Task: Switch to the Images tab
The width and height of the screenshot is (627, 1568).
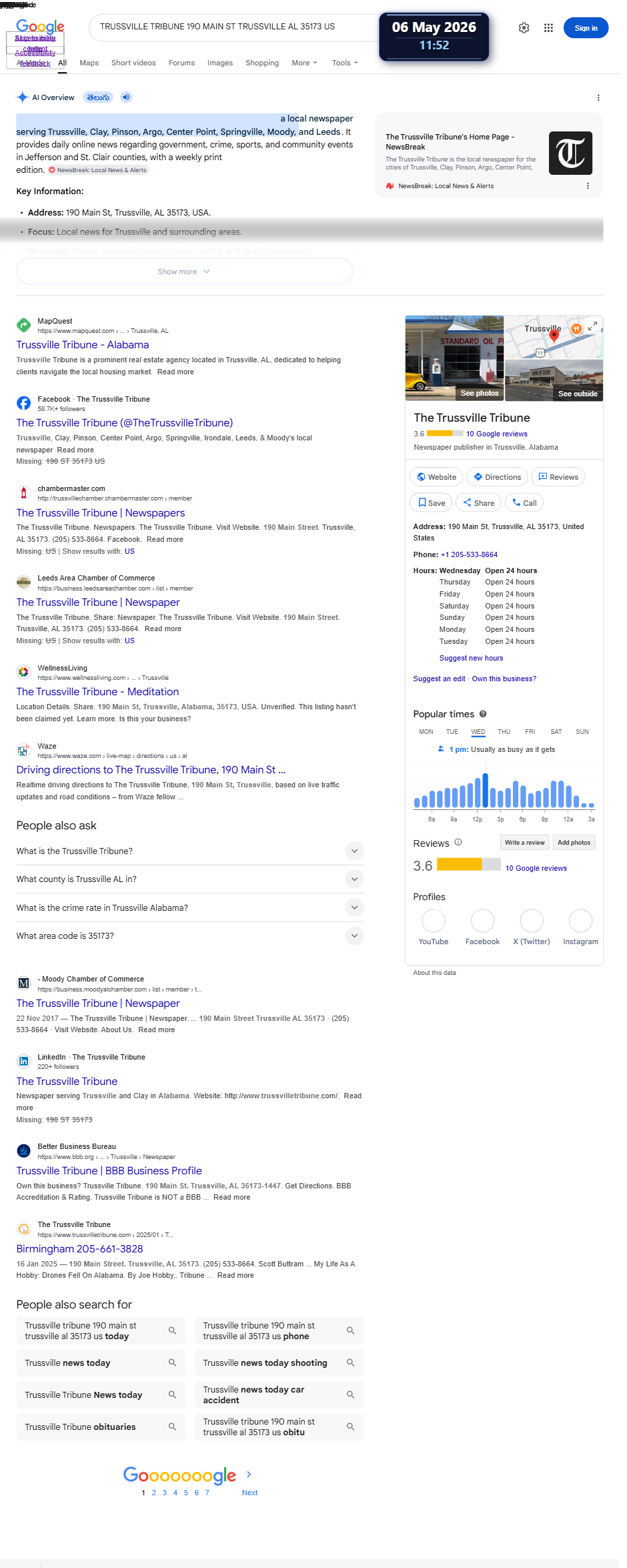Action: point(220,63)
